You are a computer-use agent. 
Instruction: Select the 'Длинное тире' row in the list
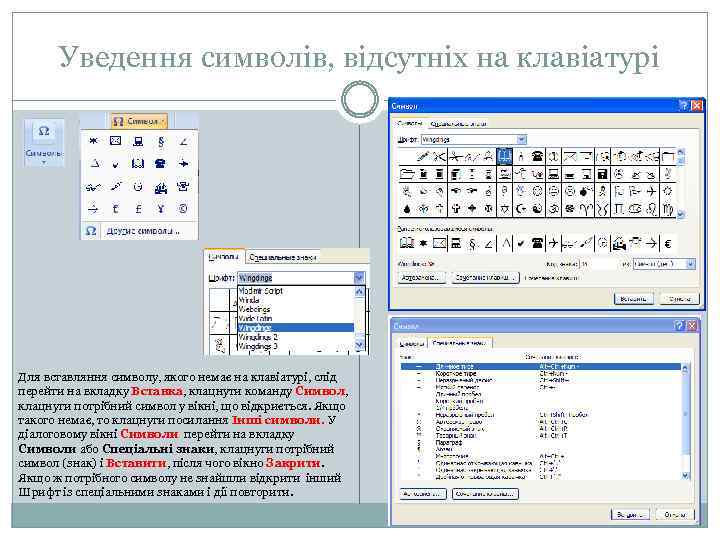click(540, 366)
